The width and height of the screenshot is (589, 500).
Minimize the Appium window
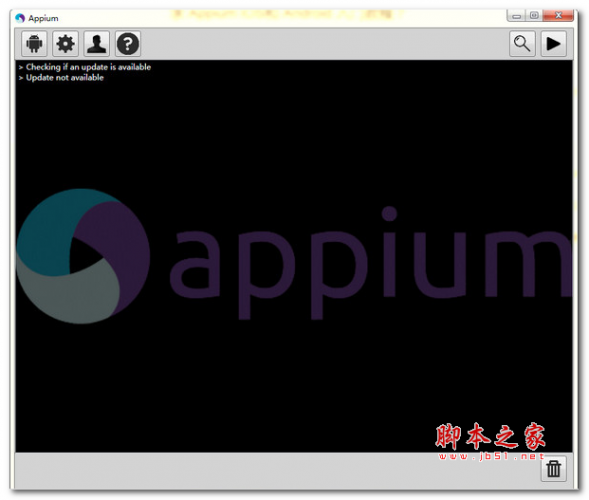point(517,16)
